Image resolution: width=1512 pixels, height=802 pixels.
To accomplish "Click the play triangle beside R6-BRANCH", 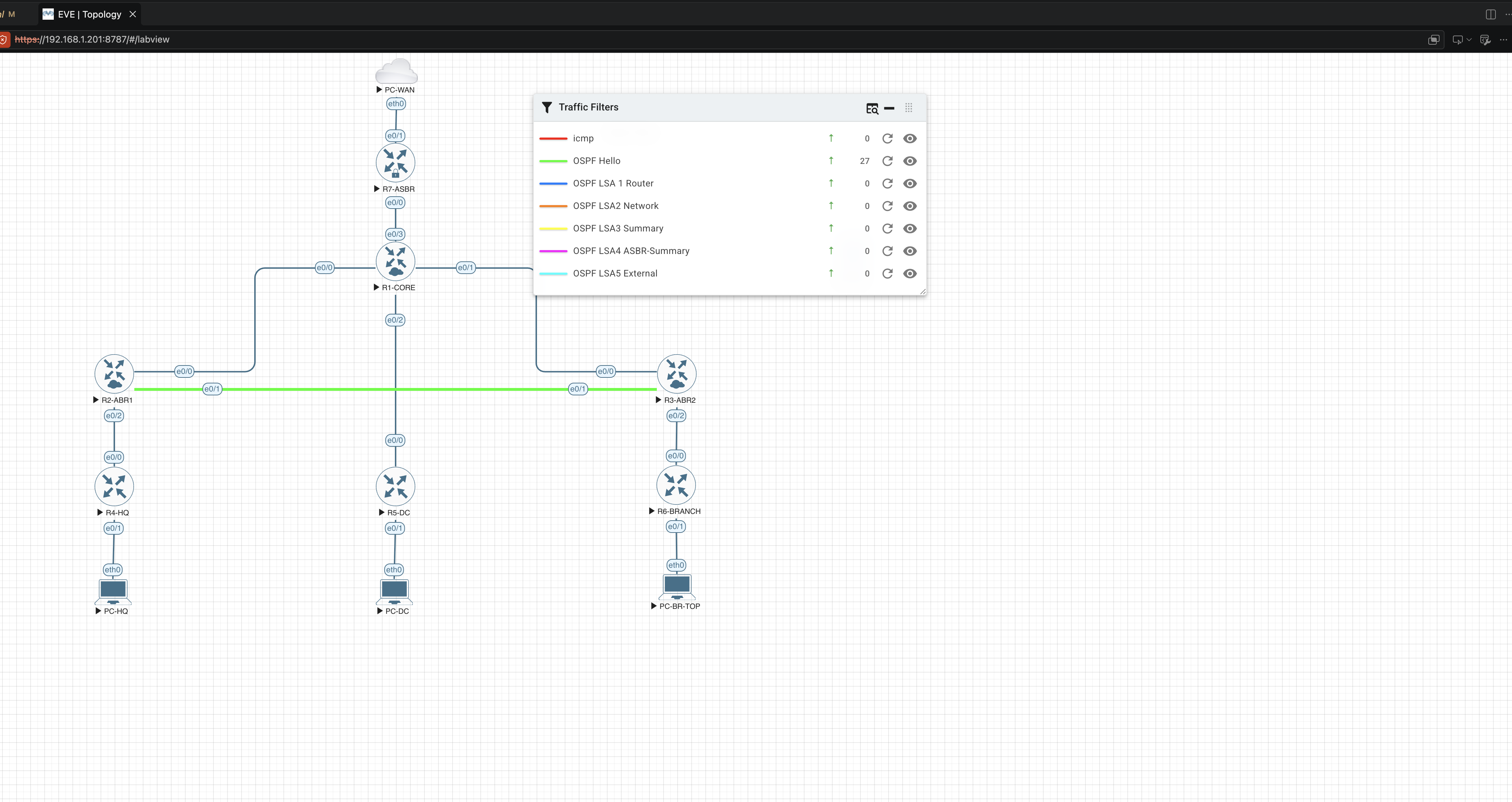I will coord(652,511).
